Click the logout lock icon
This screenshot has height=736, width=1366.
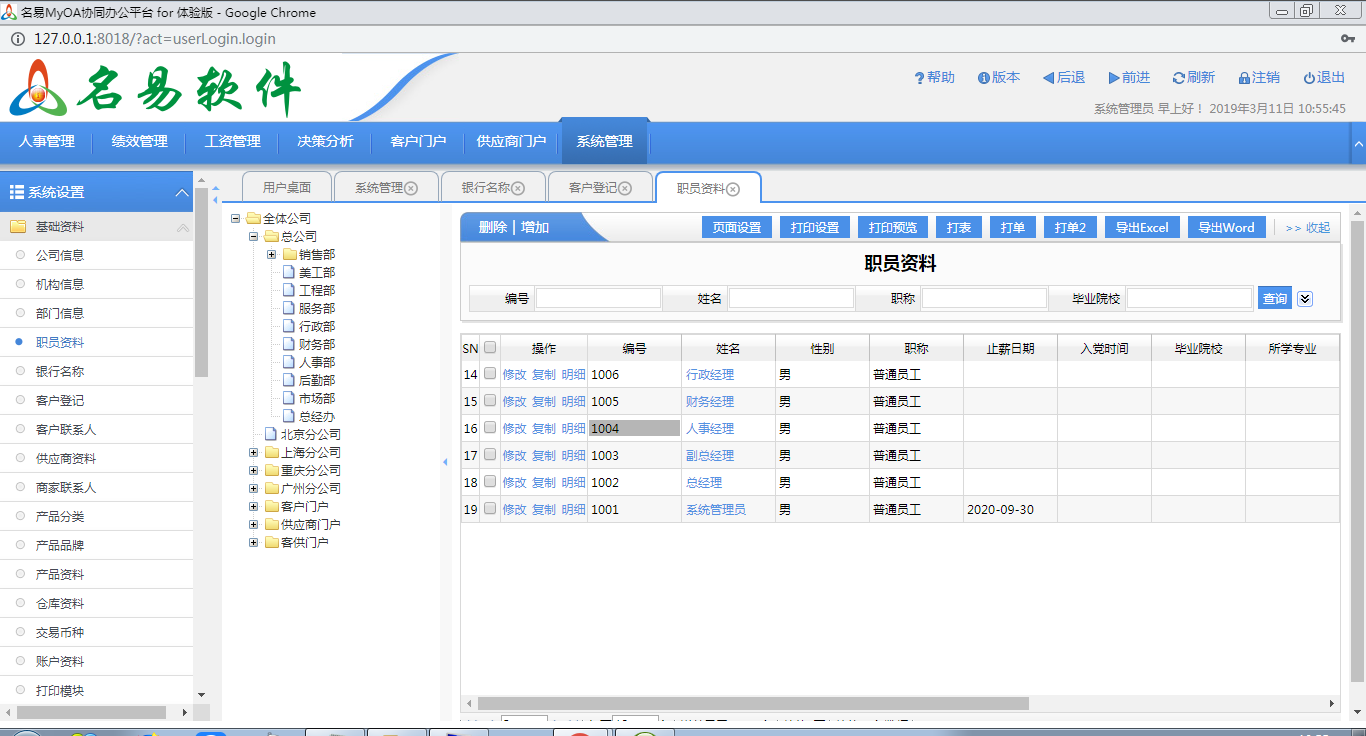[1244, 78]
